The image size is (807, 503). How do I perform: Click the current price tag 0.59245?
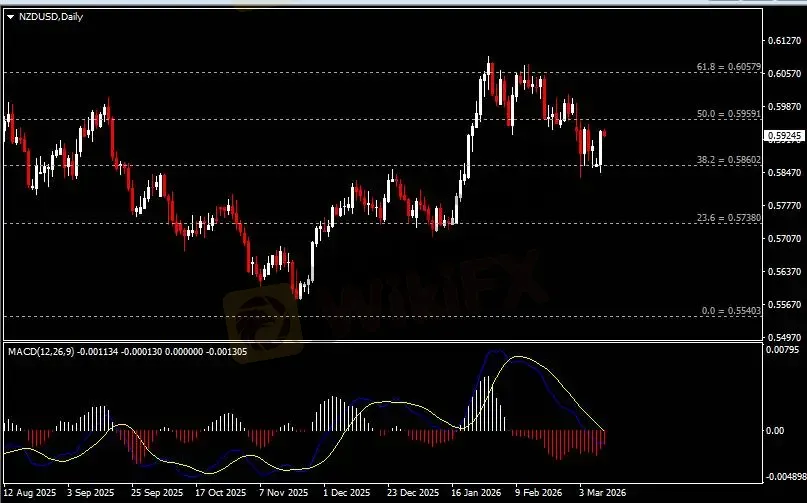point(782,135)
